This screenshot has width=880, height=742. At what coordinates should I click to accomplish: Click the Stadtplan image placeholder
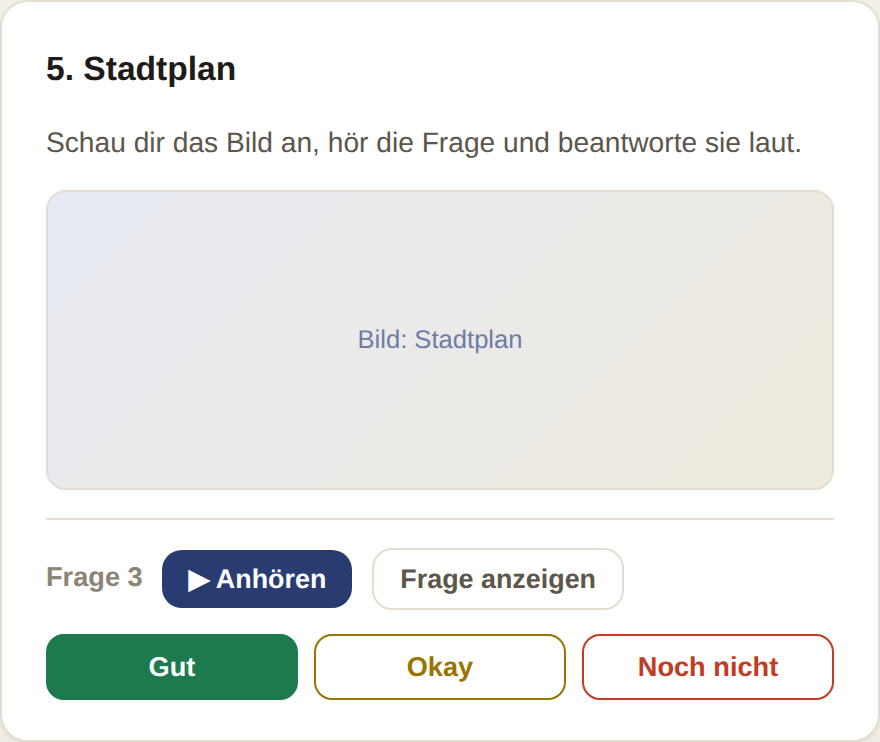click(440, 340)
